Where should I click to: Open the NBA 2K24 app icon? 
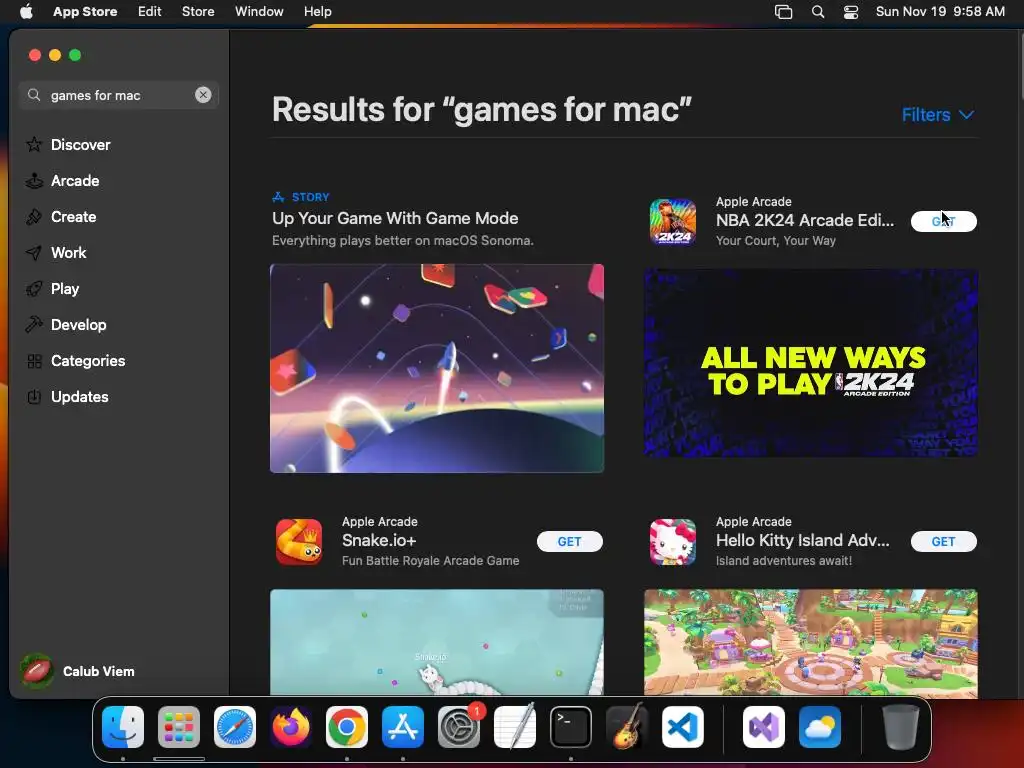click(x=673, y=221)
